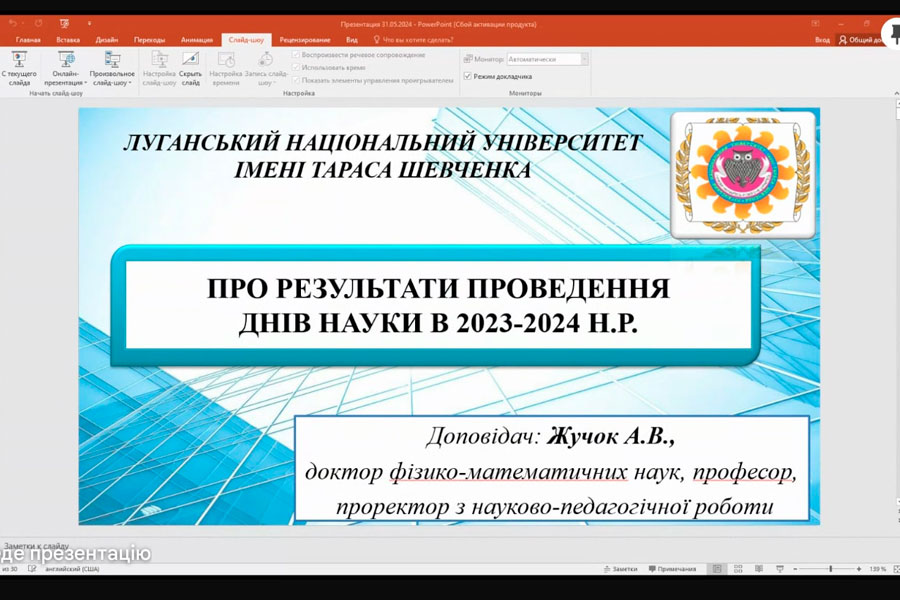Start slideshow from current slide (С текущего слайда)
The height and width of the screenshot is (600, 900).
19,68
